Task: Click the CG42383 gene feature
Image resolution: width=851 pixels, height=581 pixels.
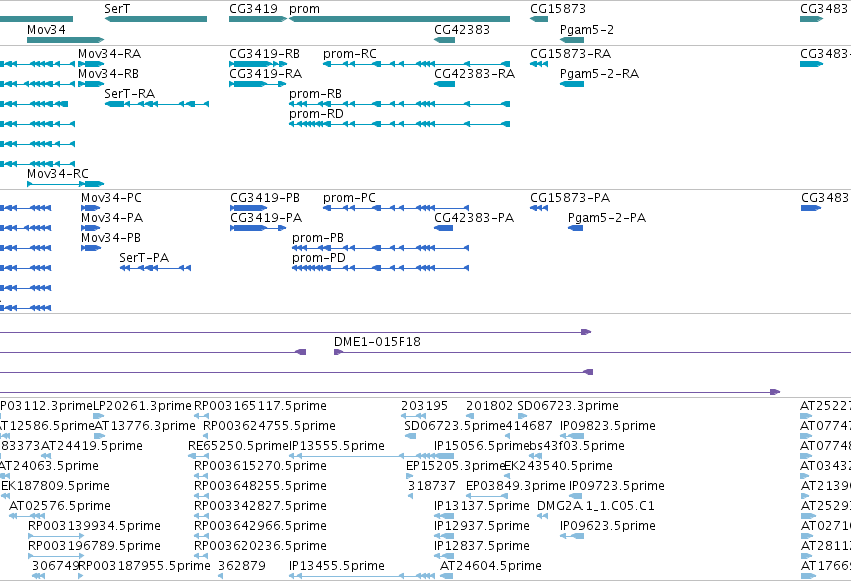Action: click(444, 40)
